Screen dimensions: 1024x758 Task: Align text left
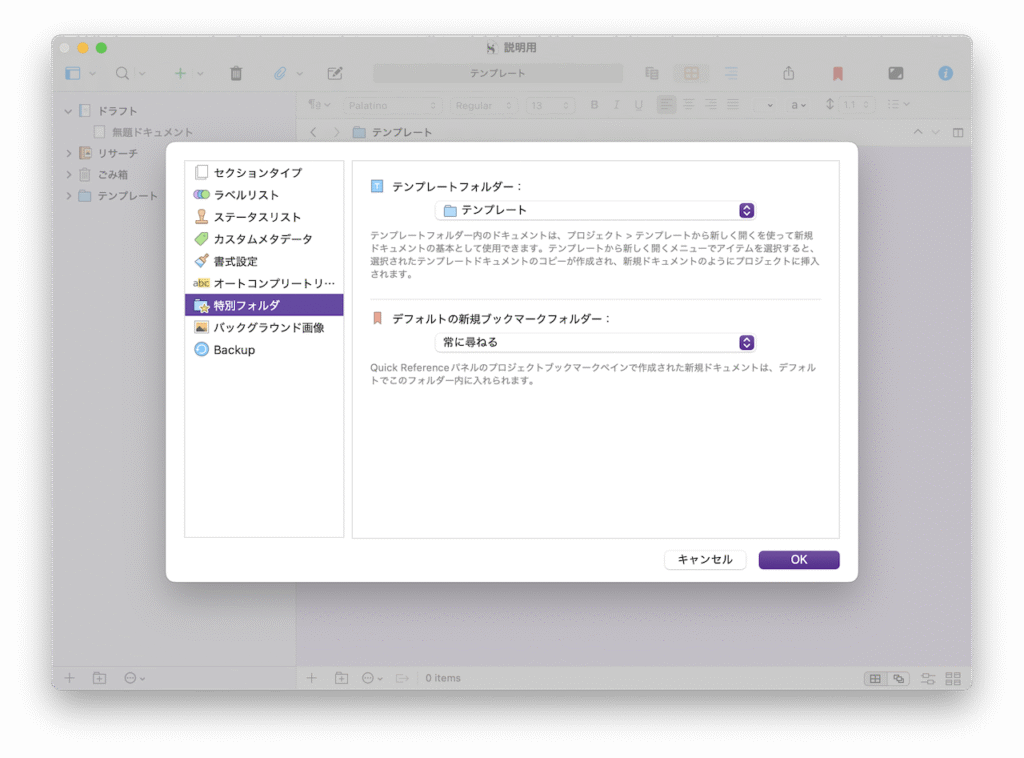(x=666, y=104)
